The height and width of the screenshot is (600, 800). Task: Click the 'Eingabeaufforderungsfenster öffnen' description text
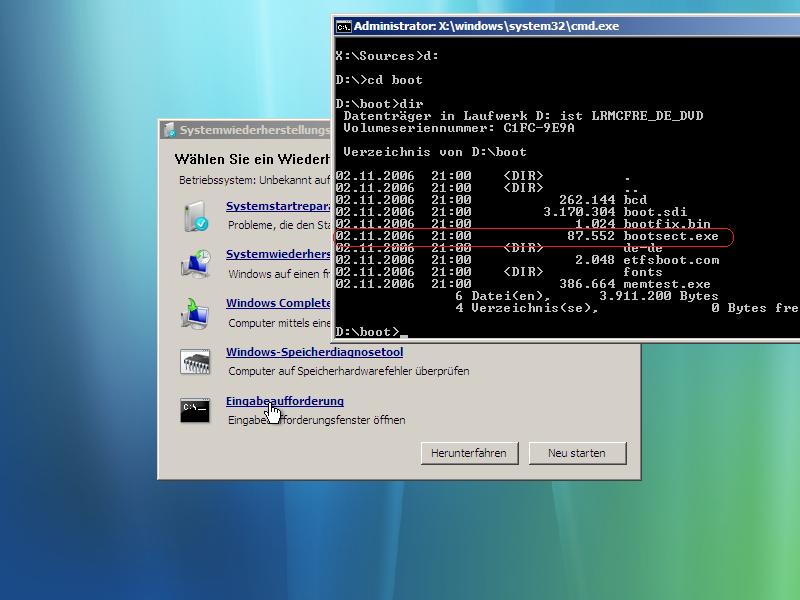[x=317, y=420]
